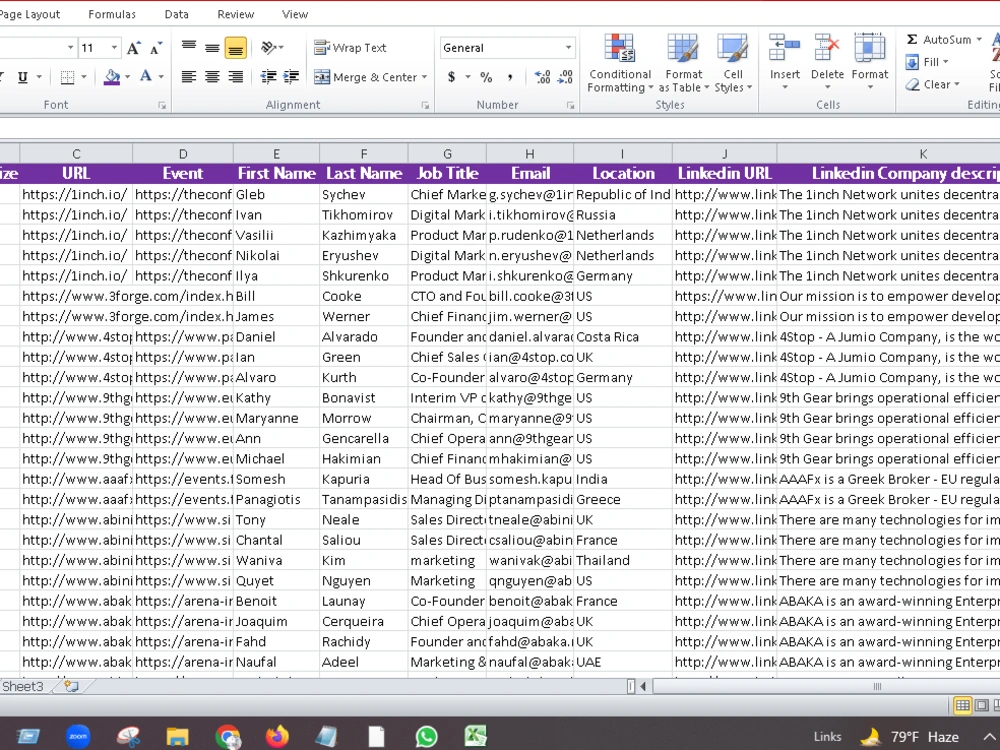The height and width of the screenshot is (750, 1000).
Task: Toggle Wrap Text
Action: pyautogui.click(x=350, y=48)
